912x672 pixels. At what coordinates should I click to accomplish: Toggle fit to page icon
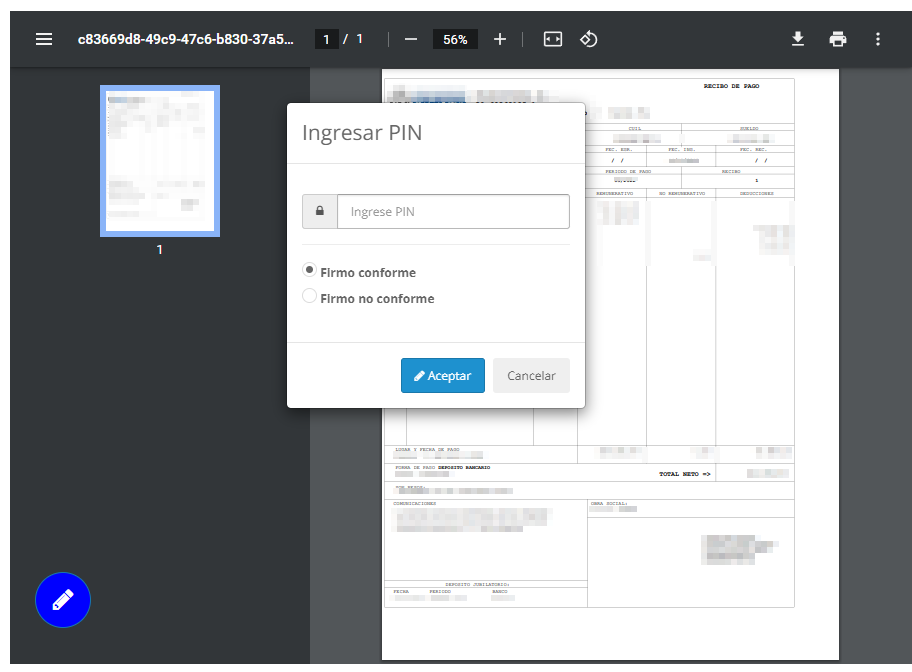[x=553, y=39]
